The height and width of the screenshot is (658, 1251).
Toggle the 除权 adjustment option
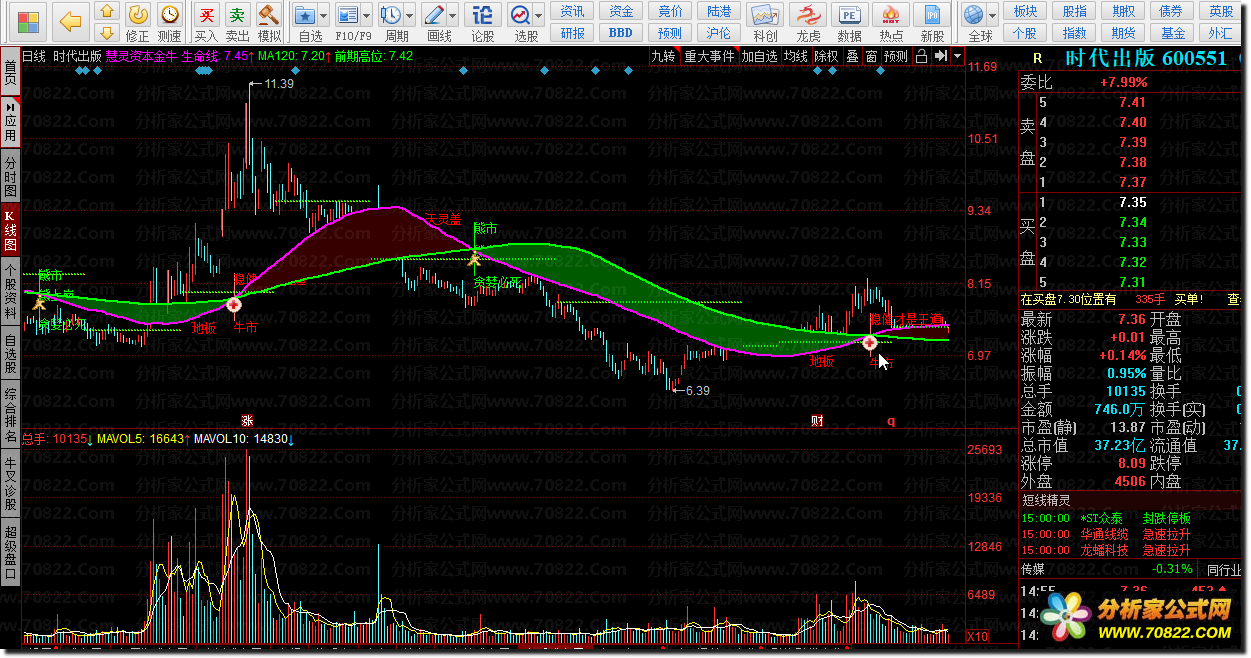click(826, 56)
